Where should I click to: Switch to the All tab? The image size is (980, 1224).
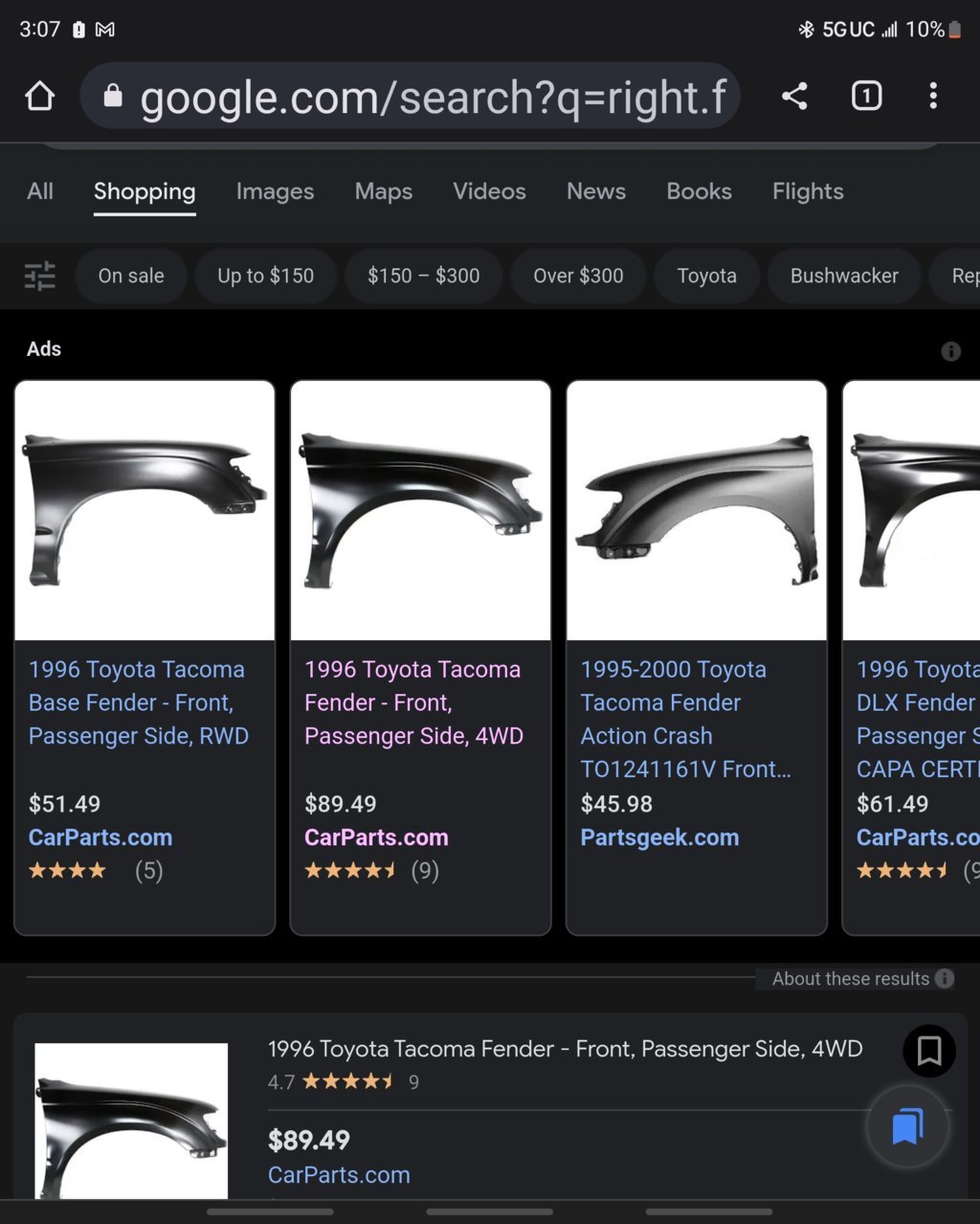click(40, 191)
